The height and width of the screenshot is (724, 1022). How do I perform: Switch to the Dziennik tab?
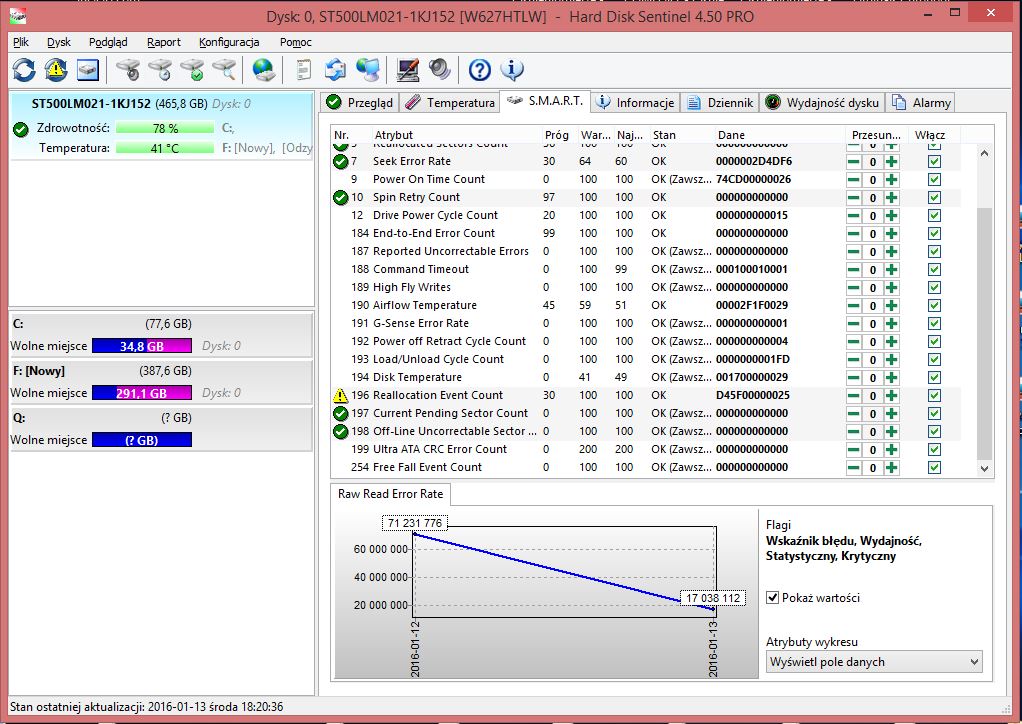pos(720,103)
